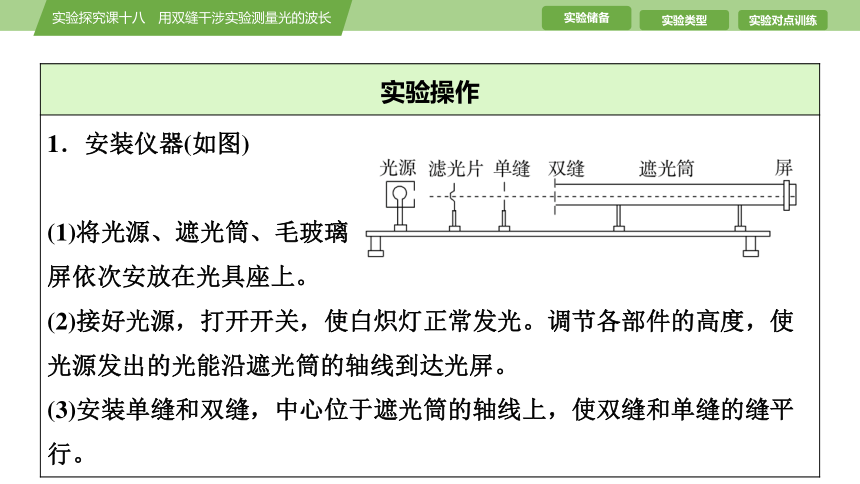Open the 实验储备 tab
The image size is (860, 484).
point(586,18)
